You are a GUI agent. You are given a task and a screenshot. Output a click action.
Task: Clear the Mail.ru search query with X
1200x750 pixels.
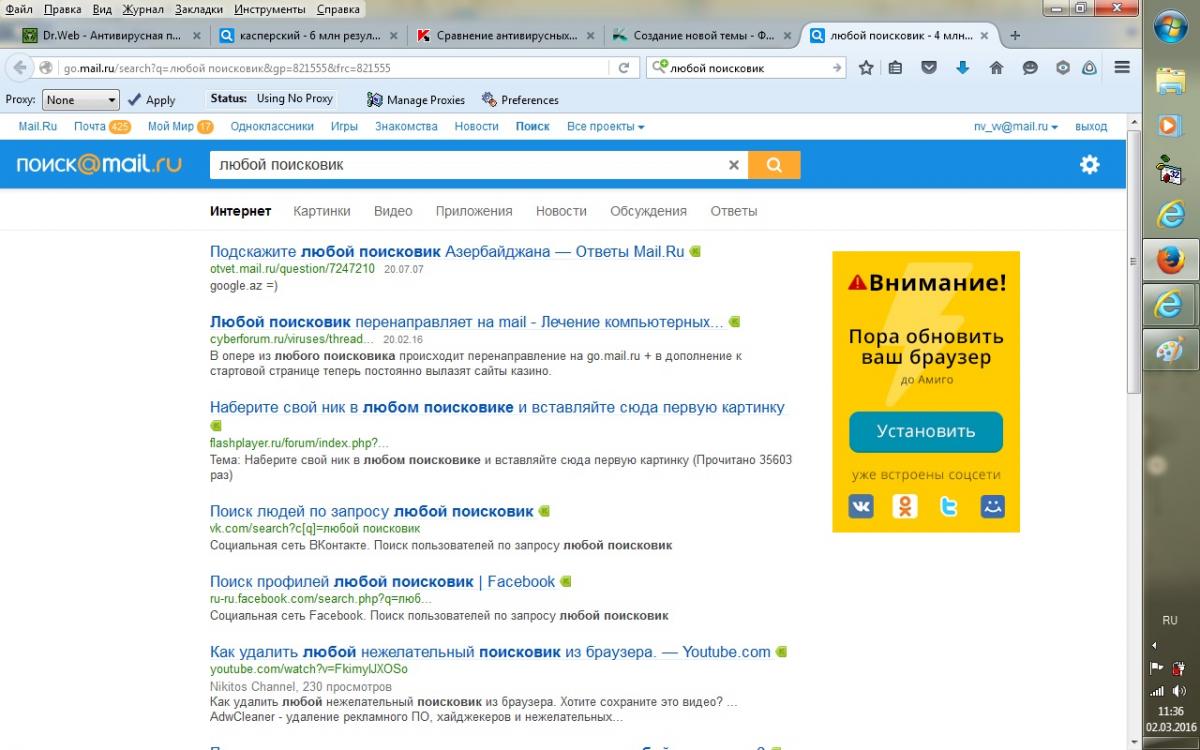[733, 165]
